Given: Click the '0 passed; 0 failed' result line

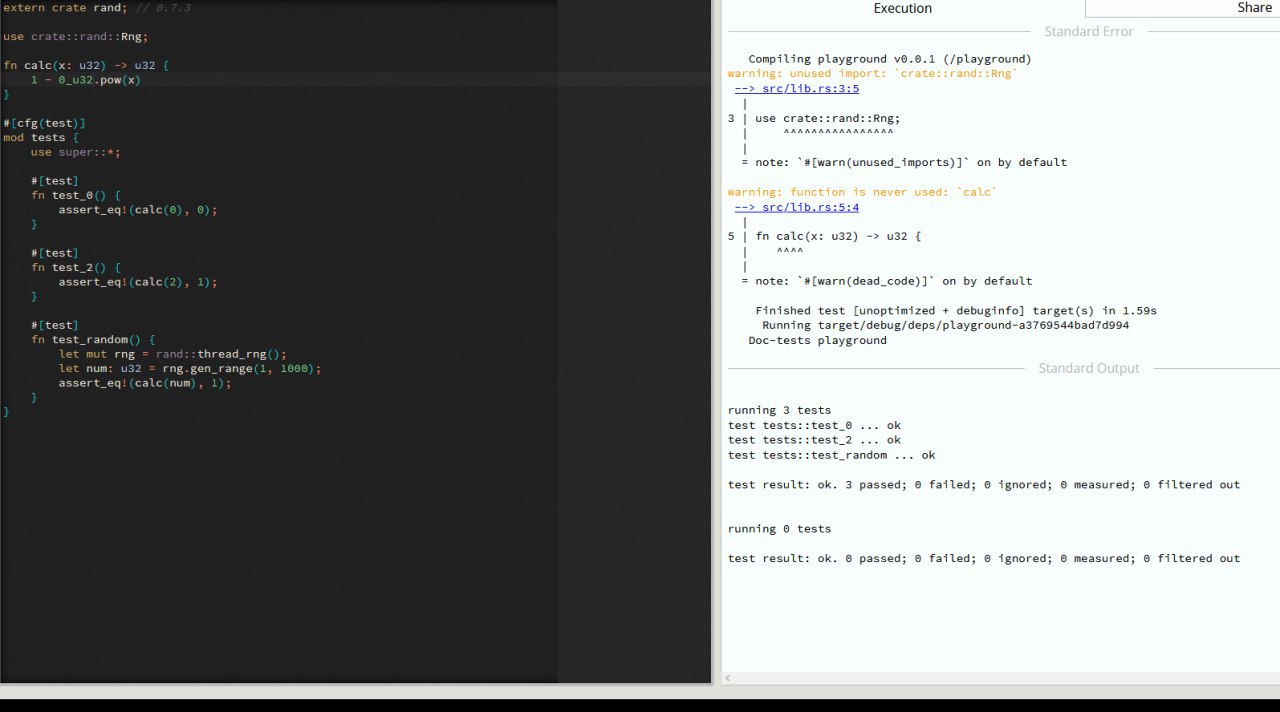Looking at the screenshot, I should click(x=984, y=559).
